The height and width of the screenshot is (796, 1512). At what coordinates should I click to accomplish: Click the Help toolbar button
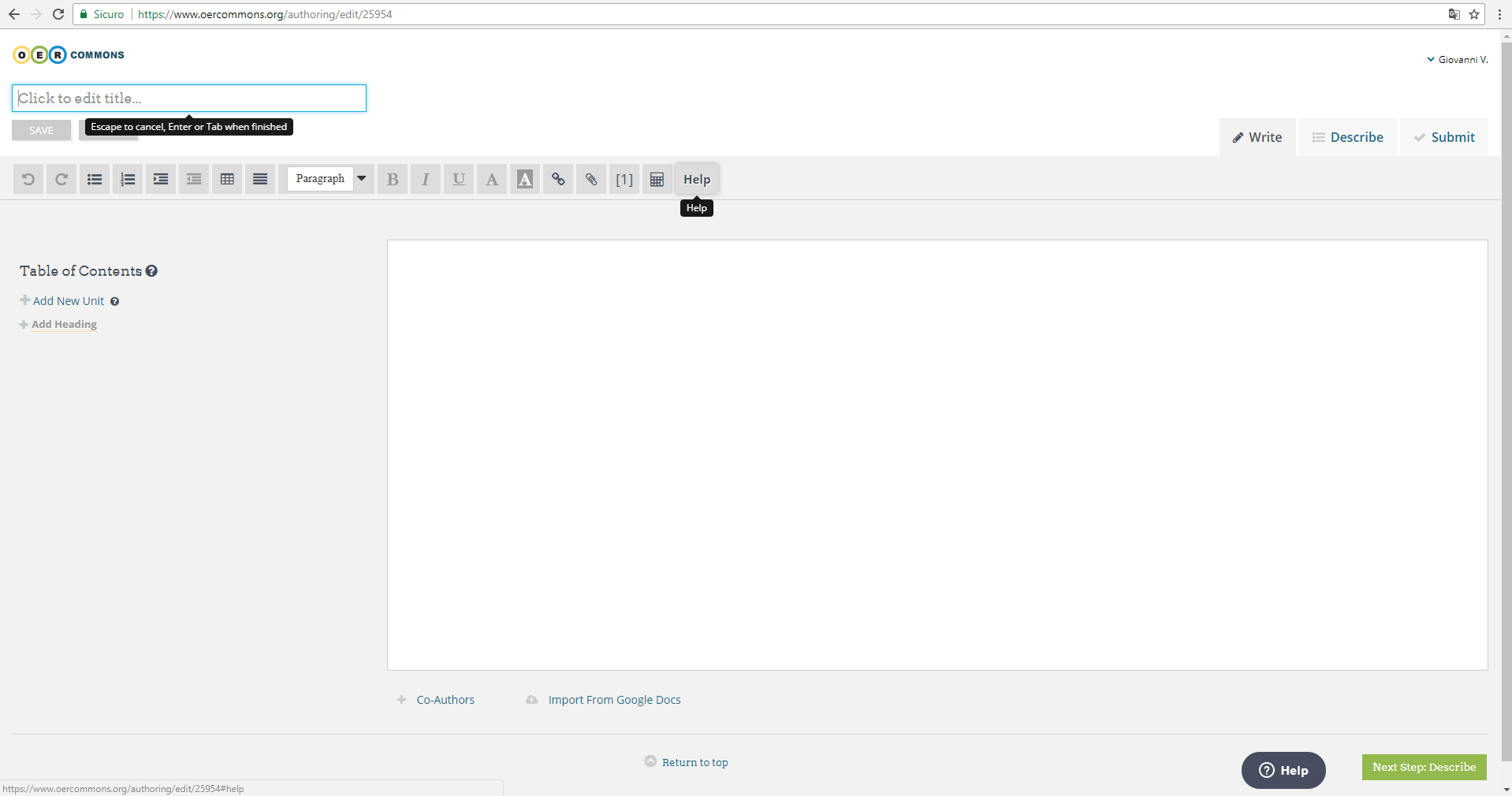697,180
